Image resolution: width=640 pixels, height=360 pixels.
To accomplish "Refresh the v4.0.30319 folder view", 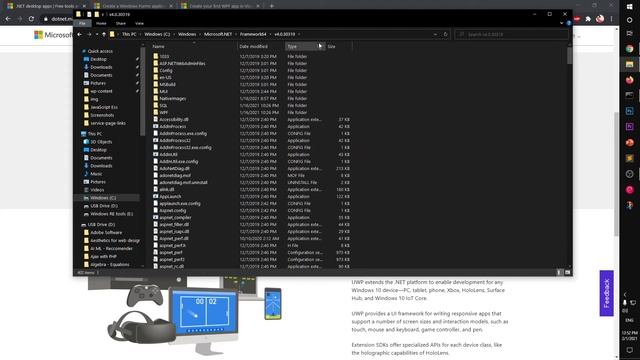I will coord(446,34).
